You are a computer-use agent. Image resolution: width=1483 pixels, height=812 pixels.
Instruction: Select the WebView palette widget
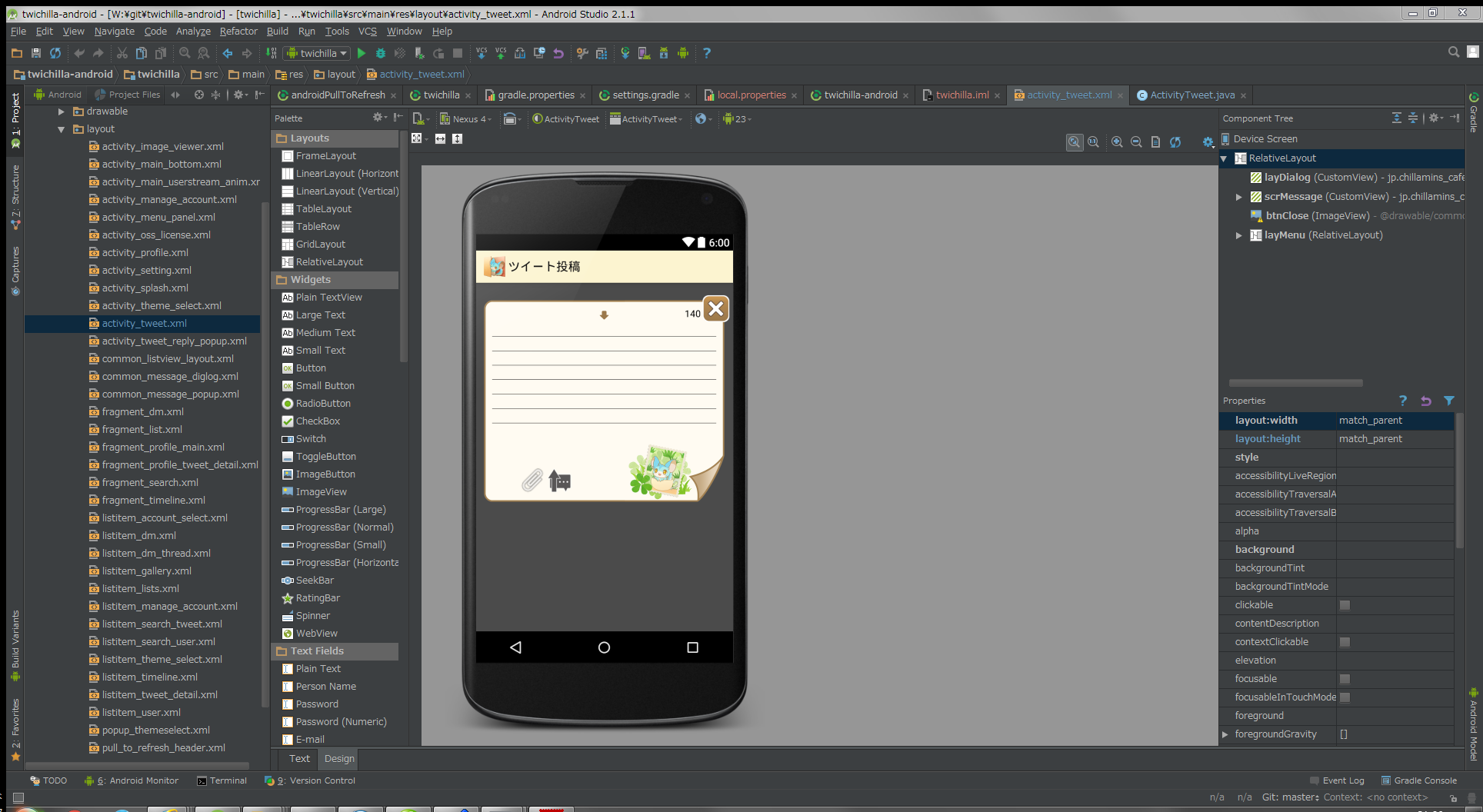(x=316, y=633)
